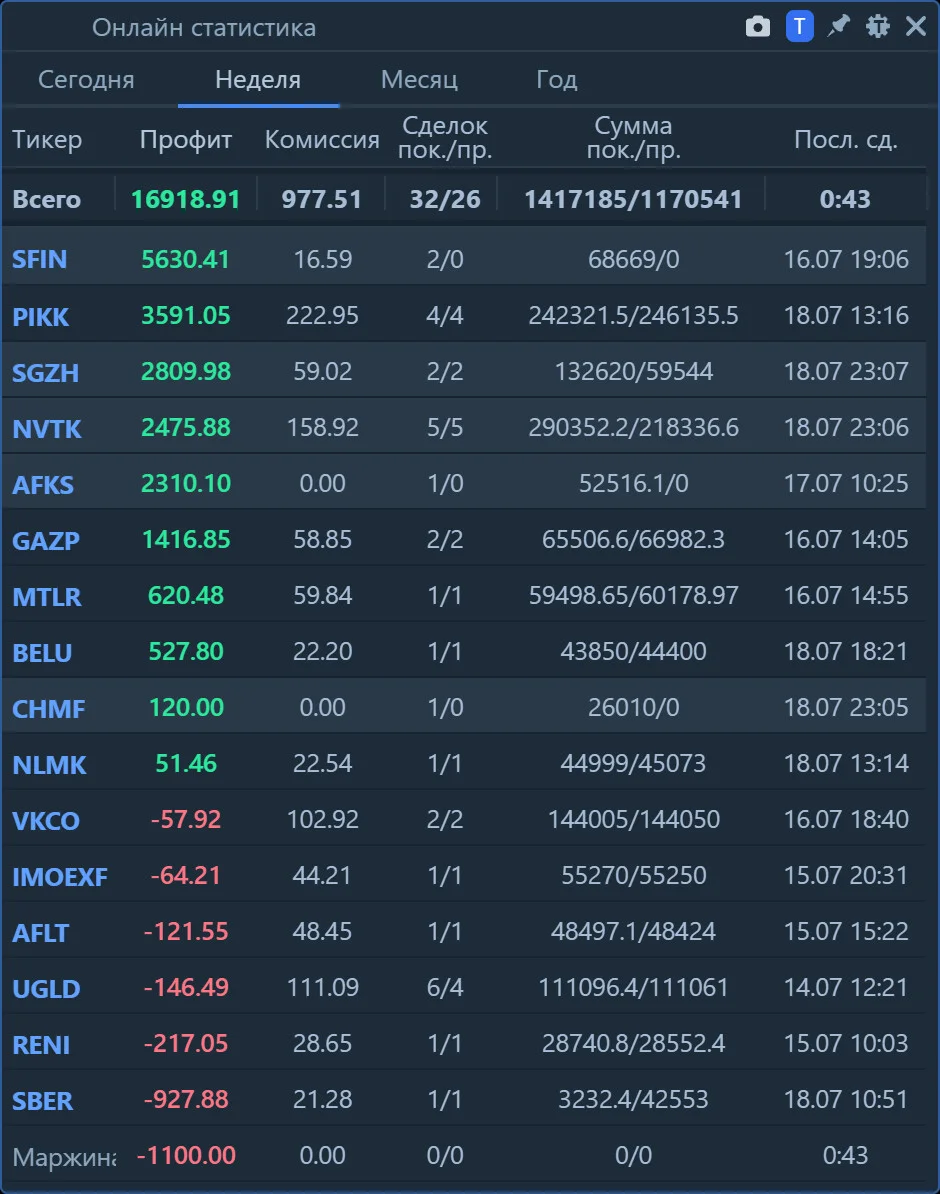The width and height of the screenshot is (940, 1194).
Task: Toggle the blue T button
Action: click(x=799, y=27)
